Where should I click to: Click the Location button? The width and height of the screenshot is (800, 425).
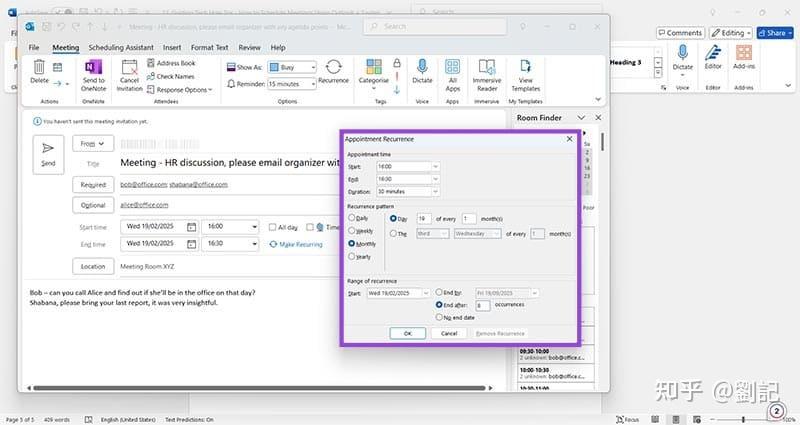pos(93,266)
